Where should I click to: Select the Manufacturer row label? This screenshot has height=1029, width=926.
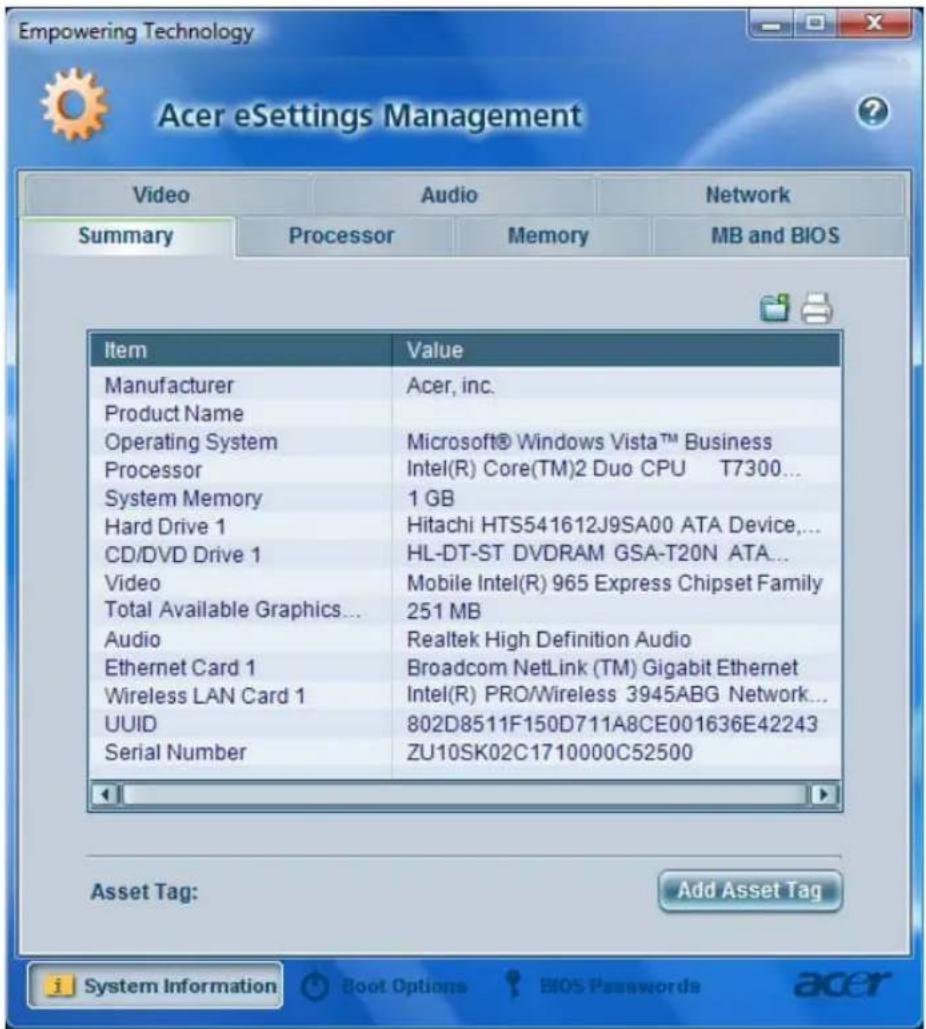169,385
